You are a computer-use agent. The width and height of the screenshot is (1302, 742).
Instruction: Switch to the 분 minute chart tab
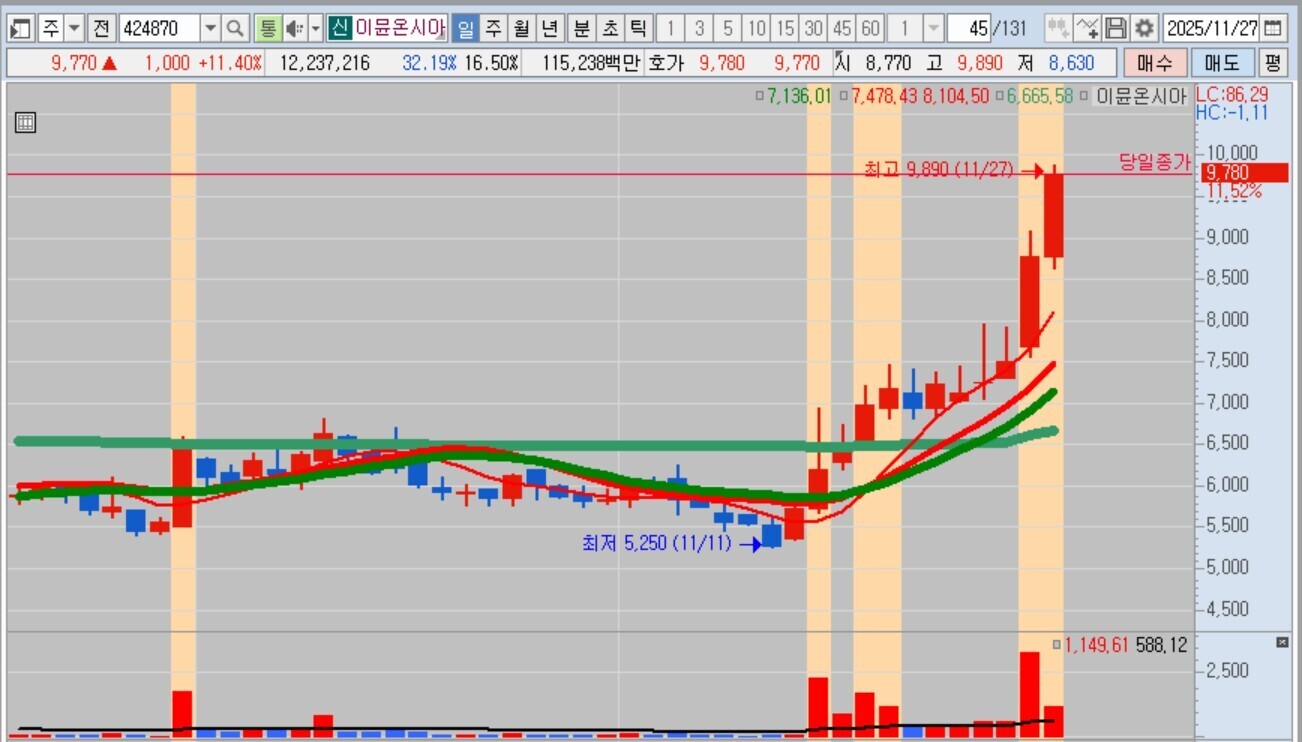click(582, 28)
